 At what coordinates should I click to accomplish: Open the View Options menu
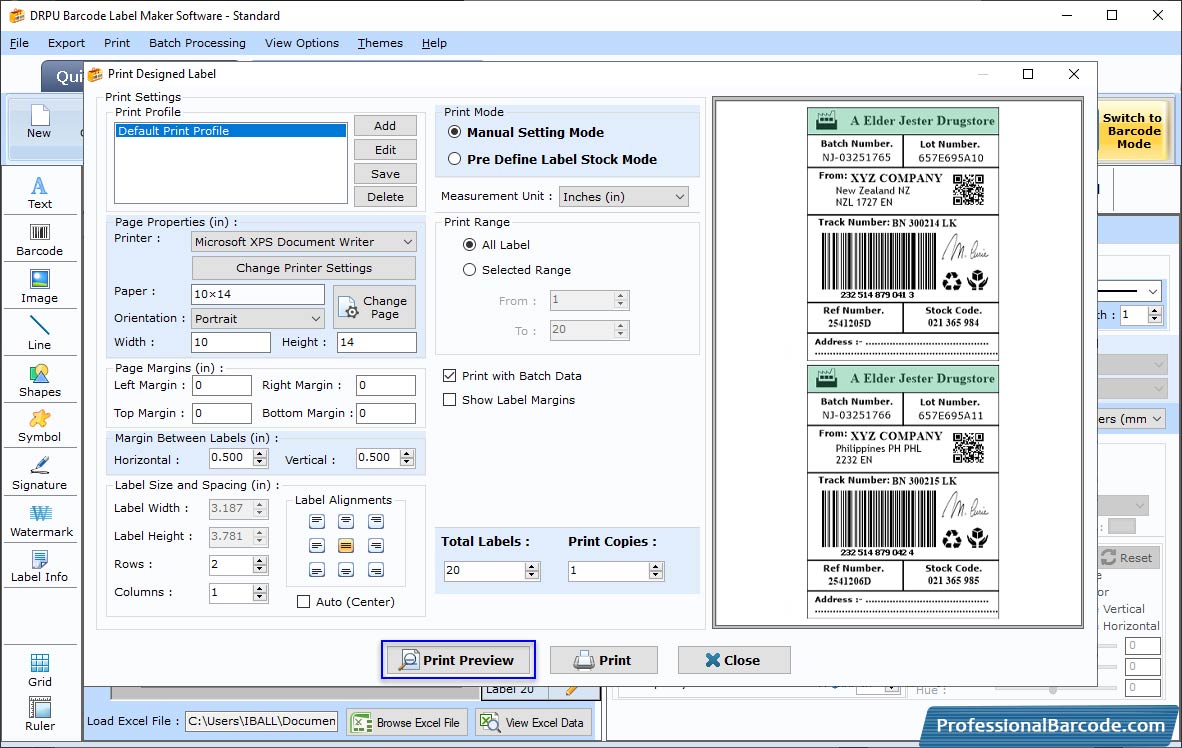click(302, 43)
